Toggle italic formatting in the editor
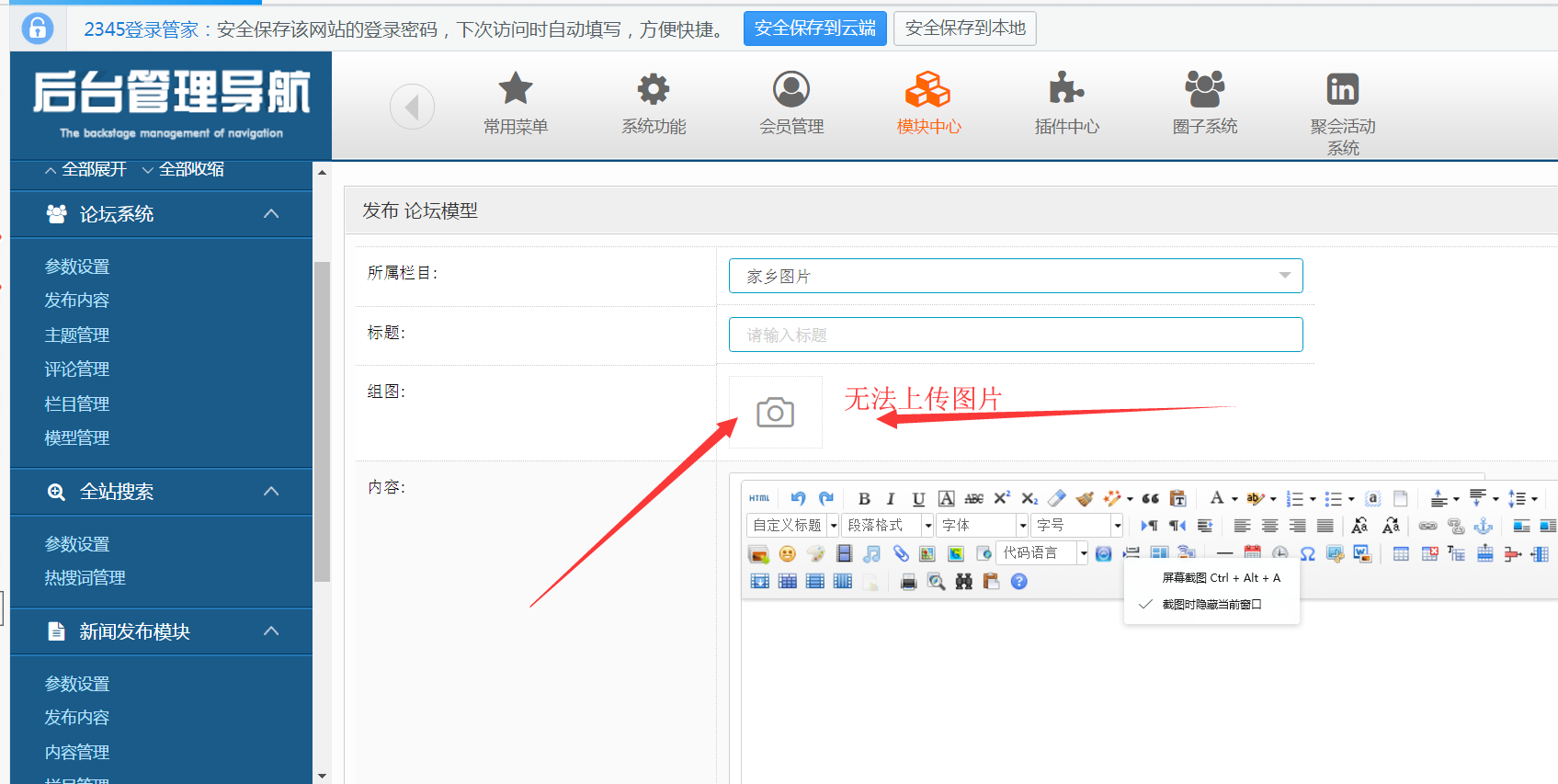 click(x=890, y=499)
